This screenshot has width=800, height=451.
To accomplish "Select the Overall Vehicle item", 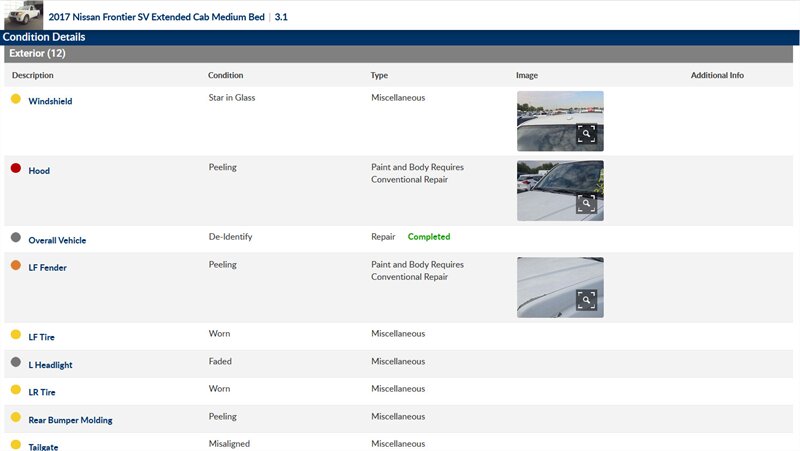I will point(57,241).
